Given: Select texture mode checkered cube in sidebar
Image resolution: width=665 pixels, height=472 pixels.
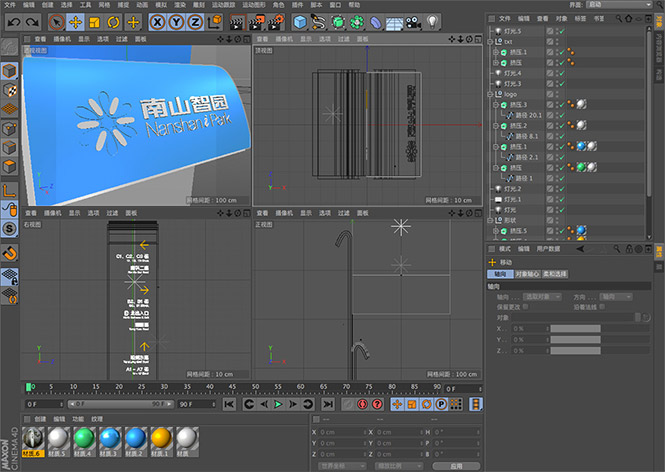Looking at the screenshot, I should point(9,90).
